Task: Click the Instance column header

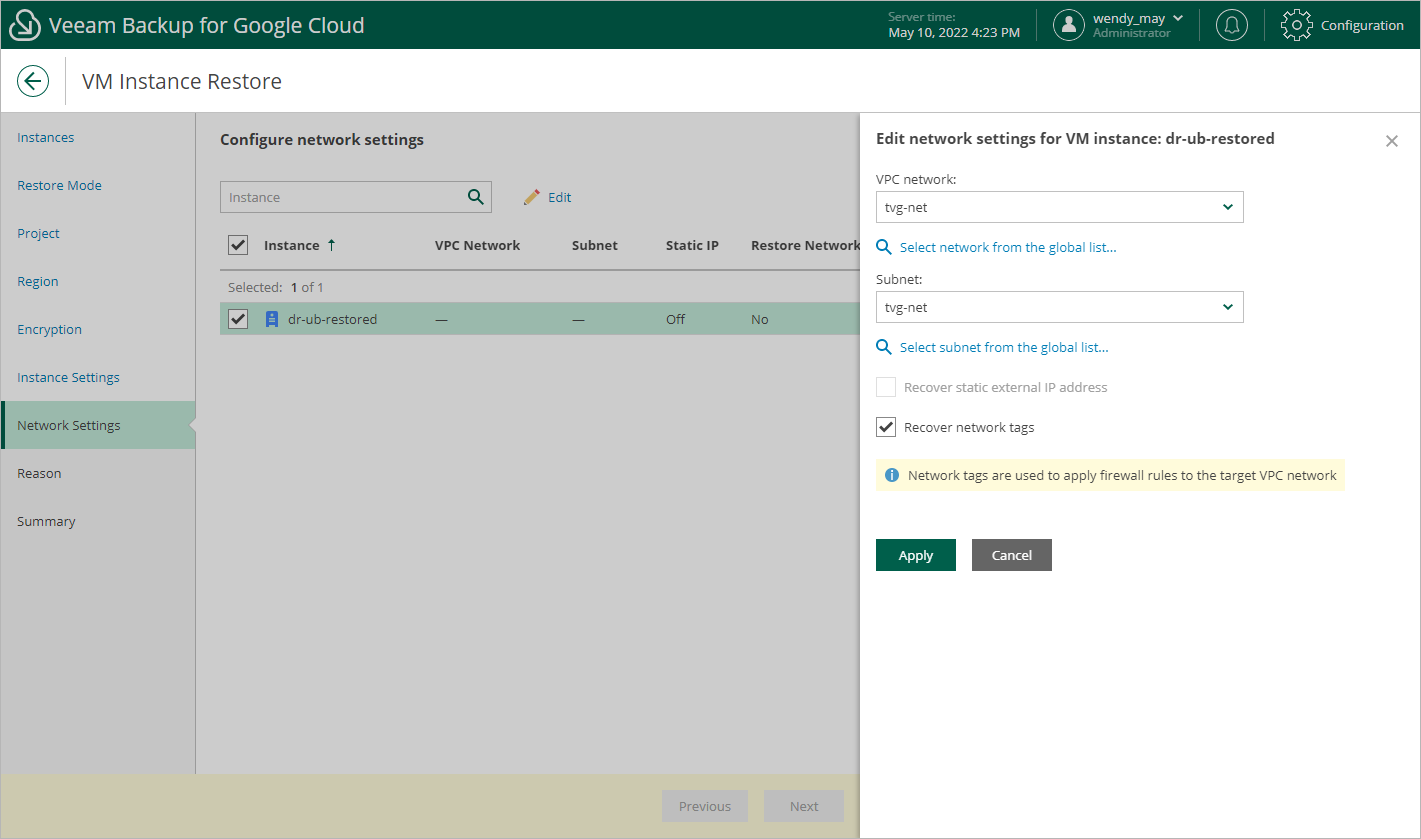Action: [x=292, y=245]
